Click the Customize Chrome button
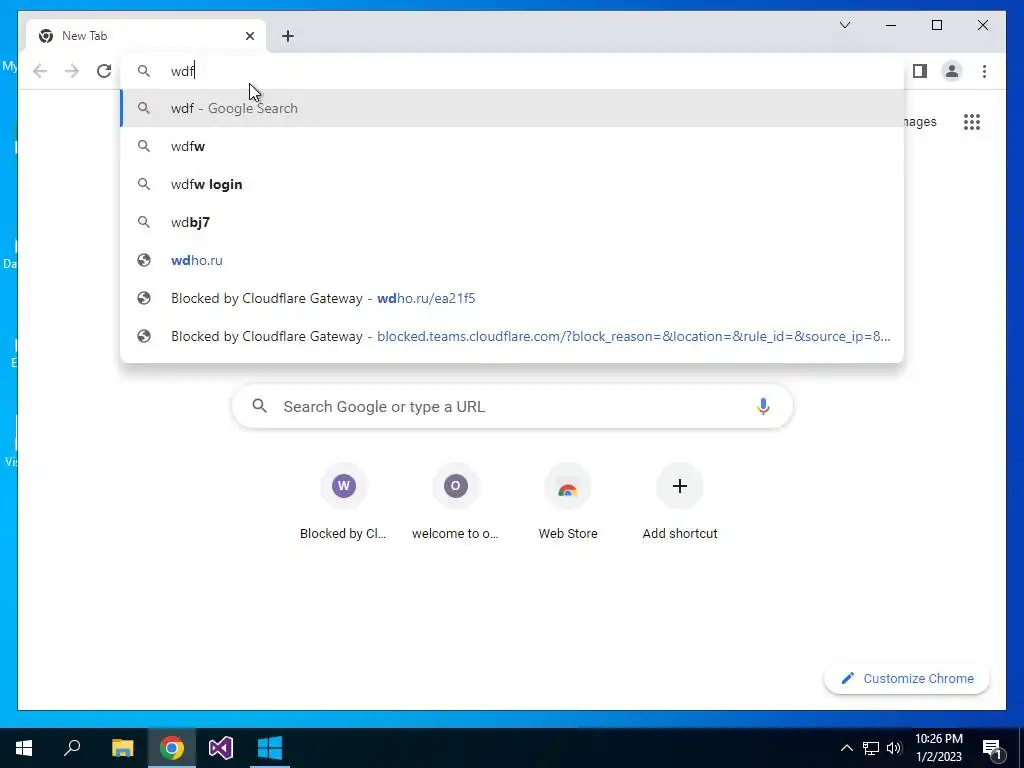The height and width of the screenshot is (768, 1024). tap(907, 679)
